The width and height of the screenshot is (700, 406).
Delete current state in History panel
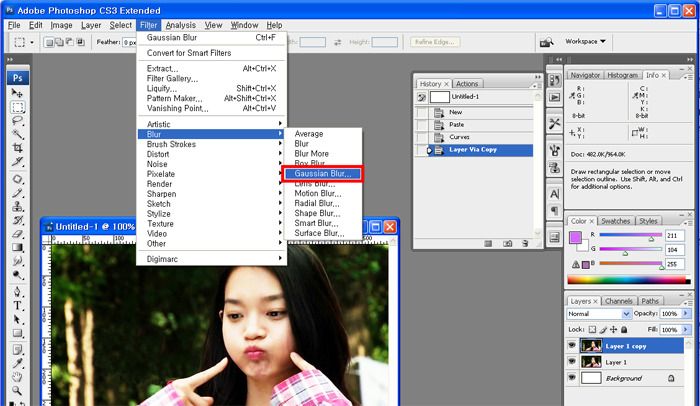[x=525, y=243]
